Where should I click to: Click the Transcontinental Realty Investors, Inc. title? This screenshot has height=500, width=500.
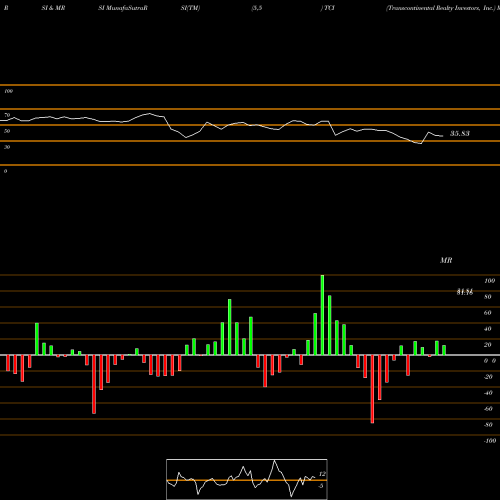click(x=441, y=8)
